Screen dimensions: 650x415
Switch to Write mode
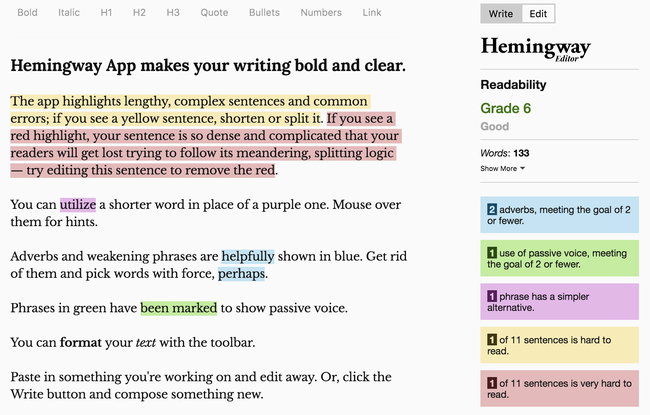[501, 14]
